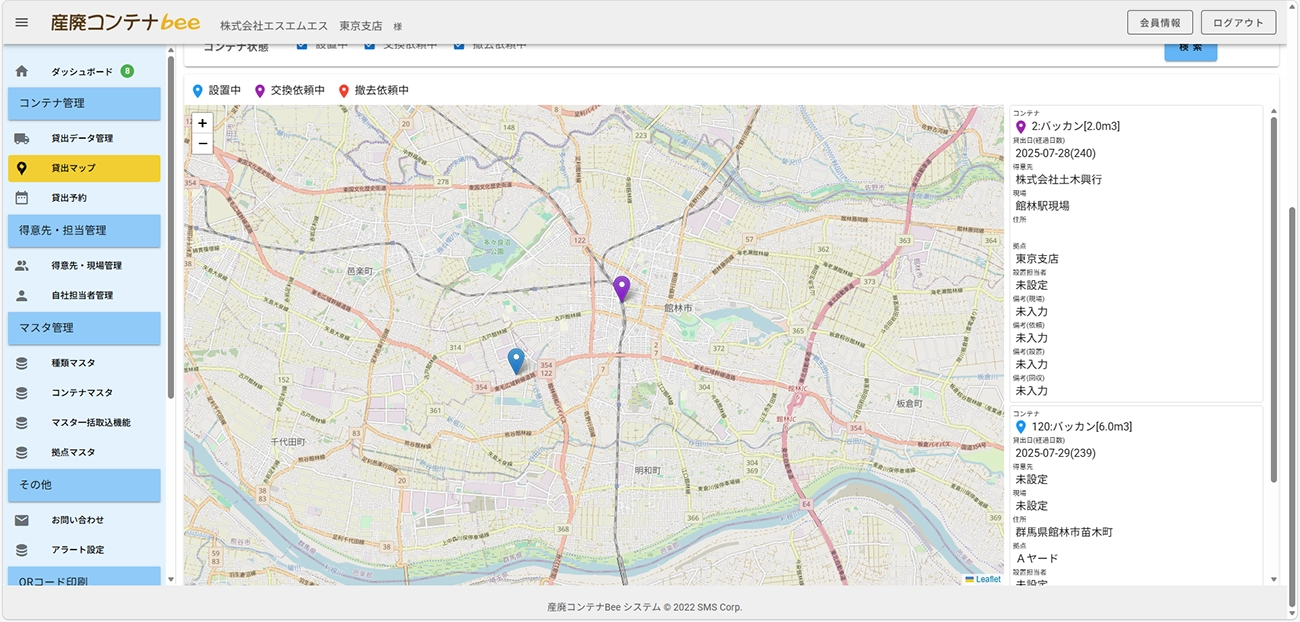Screen dimensions: 1300x622
Task: Click the ログアウト button
Action: [1238, 23]
